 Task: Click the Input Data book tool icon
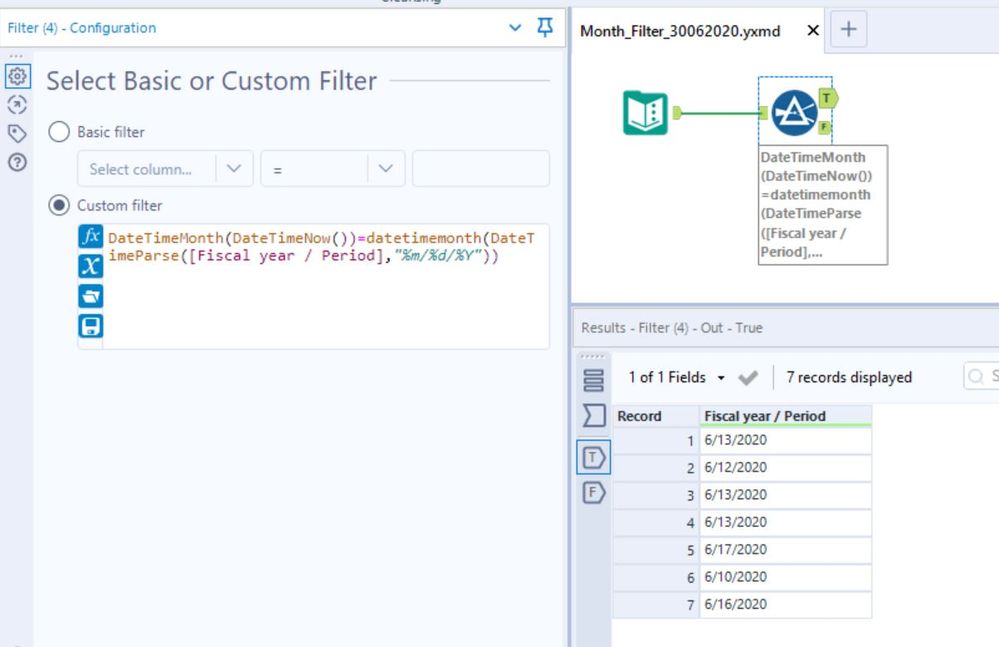(645, 113)
